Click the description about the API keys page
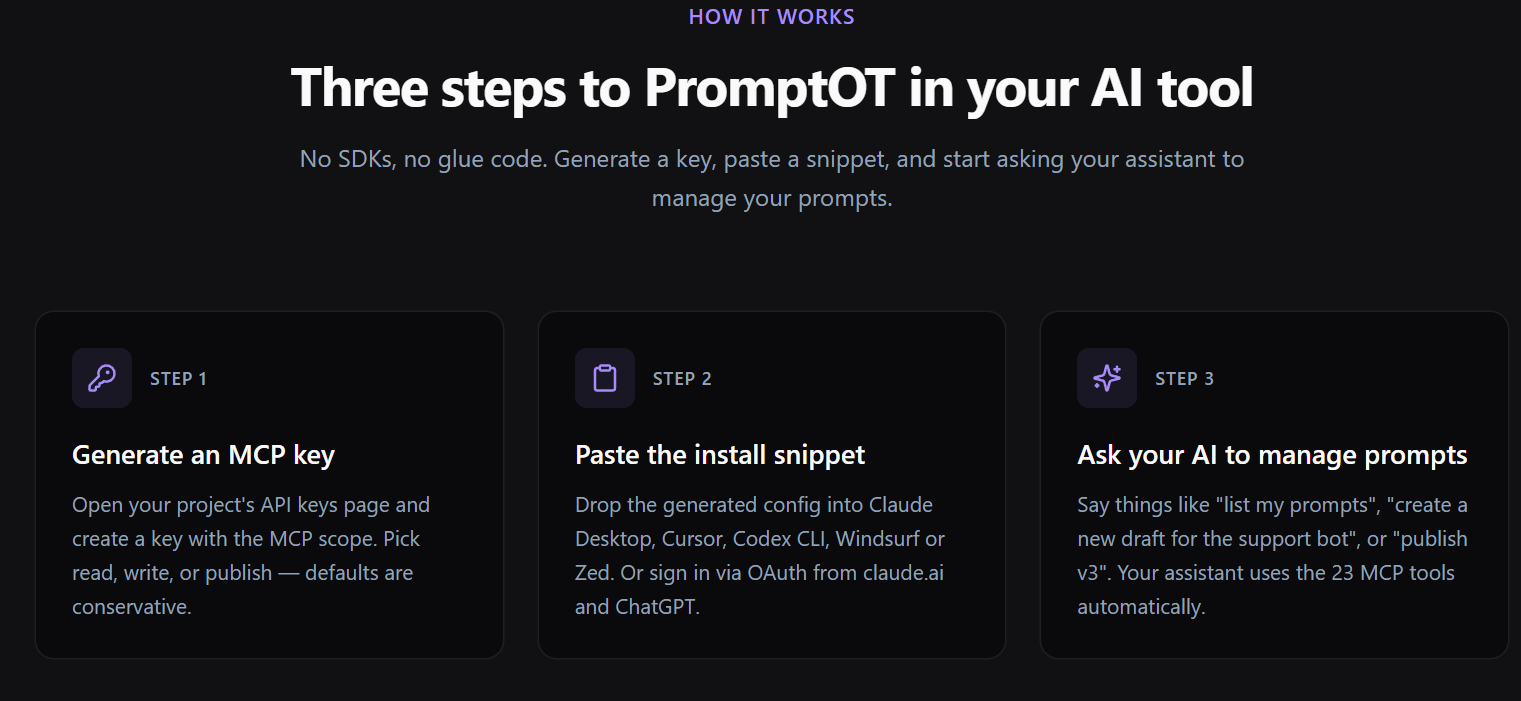Viewport: 1521px width, 701px height. pos(251,555)
